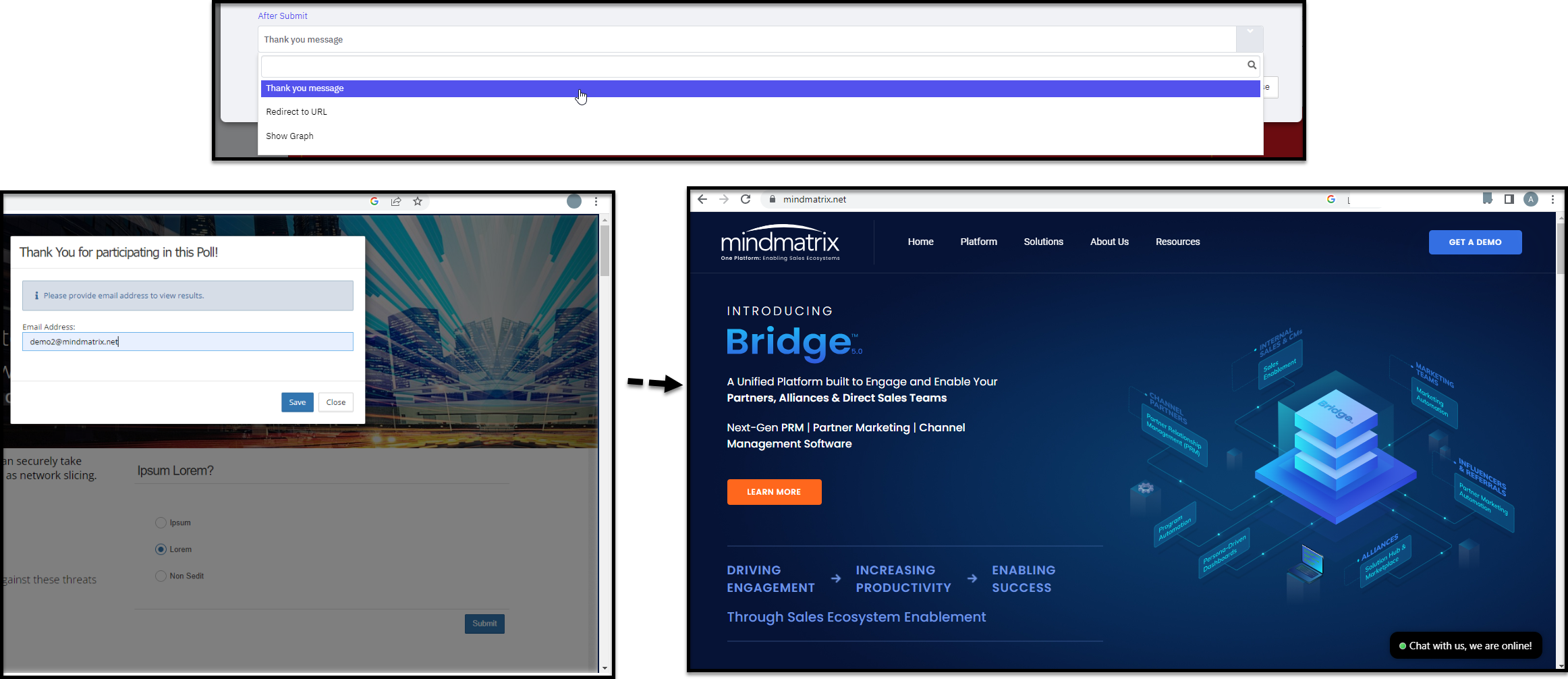Open profile 'A' avatar in mindmatrix browser
1568x679 pixels.
tap(1531, 199)
